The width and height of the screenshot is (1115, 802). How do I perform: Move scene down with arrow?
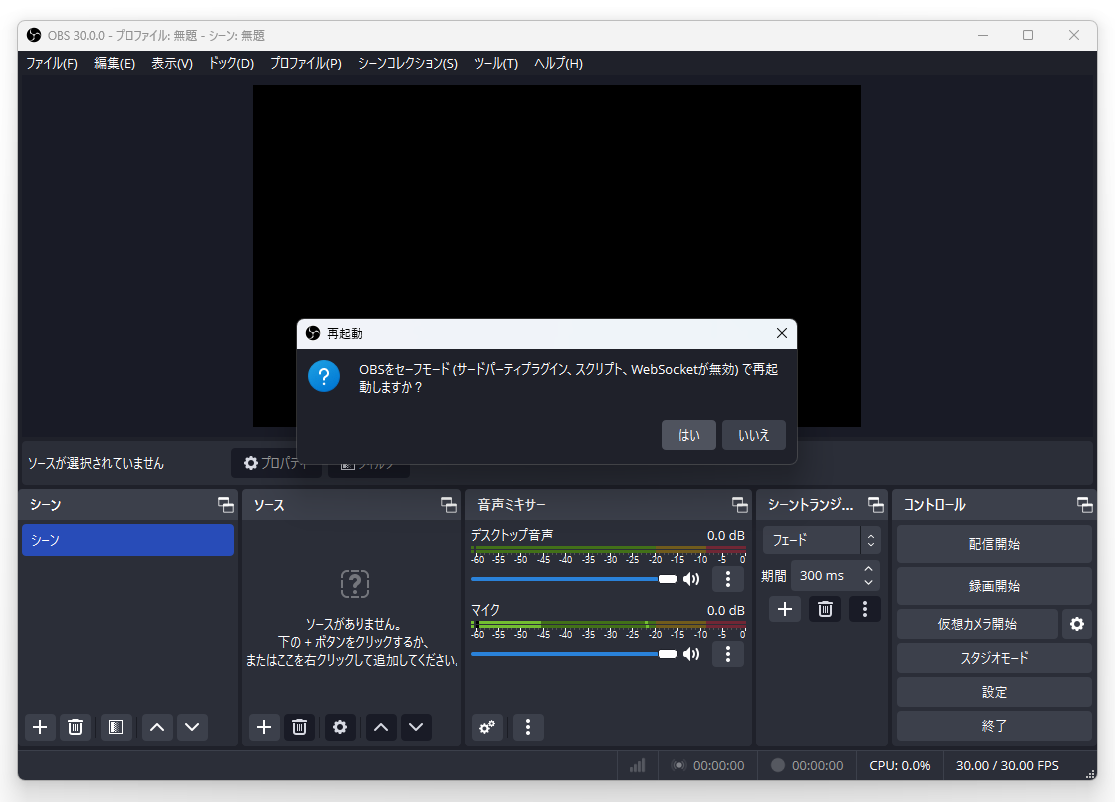point(192,727)
